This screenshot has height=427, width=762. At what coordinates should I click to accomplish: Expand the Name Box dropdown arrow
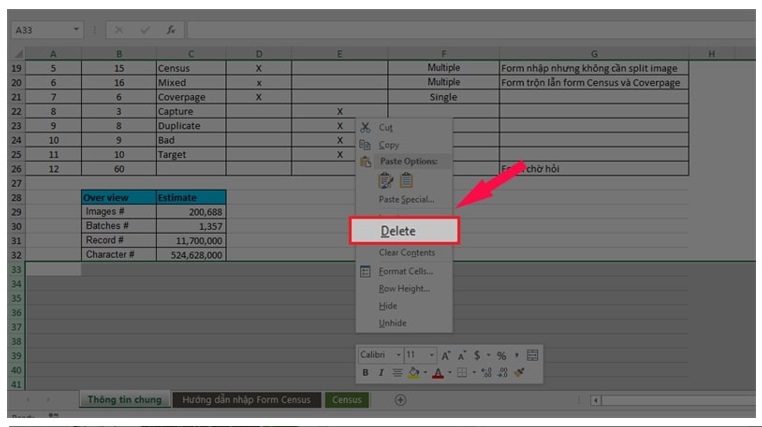(77, 31)
